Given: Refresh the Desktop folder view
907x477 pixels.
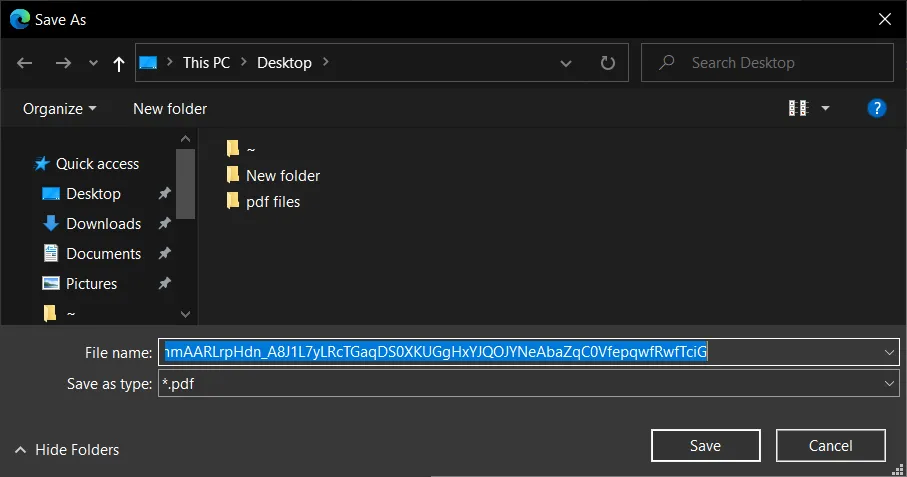Looking at the screenshot, I should (607, 63).
